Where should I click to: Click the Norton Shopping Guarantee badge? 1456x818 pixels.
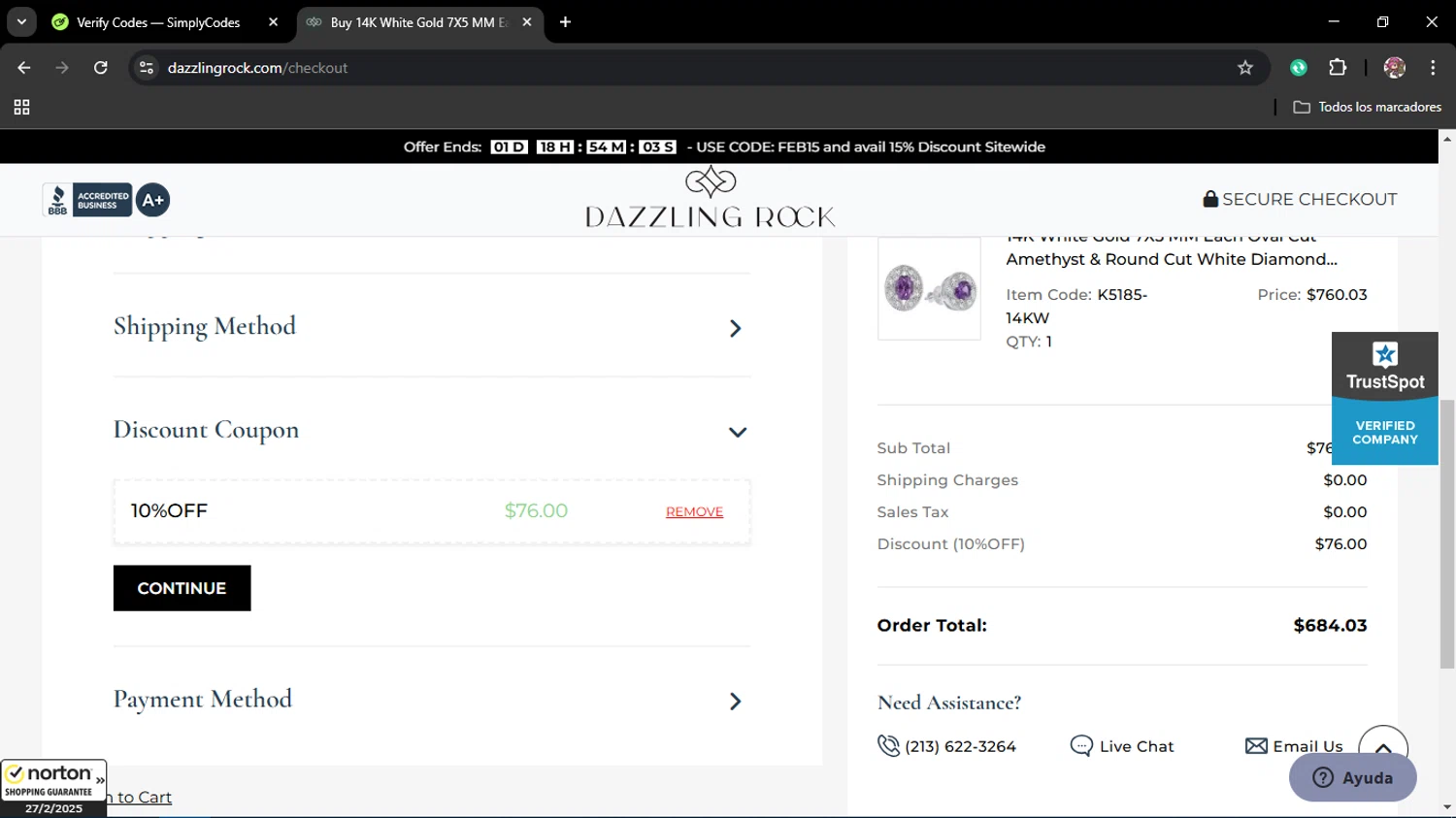pyautogui.click(x=53, y=788)
